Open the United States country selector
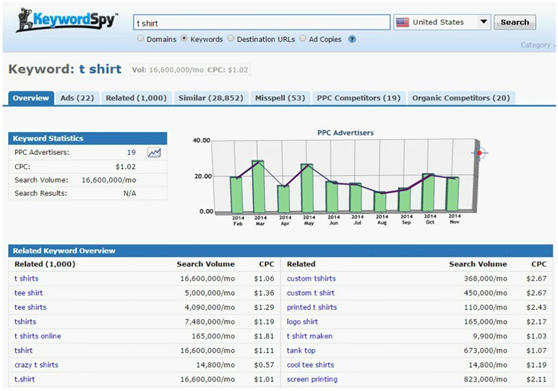Image resolution: width=558 pixels, height=391 pixels. click(442, 22)
